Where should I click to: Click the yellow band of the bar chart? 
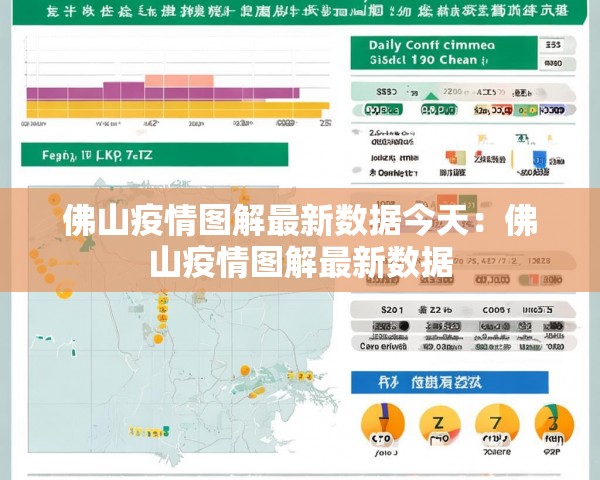pyautogui.click(x=178, y=109)
